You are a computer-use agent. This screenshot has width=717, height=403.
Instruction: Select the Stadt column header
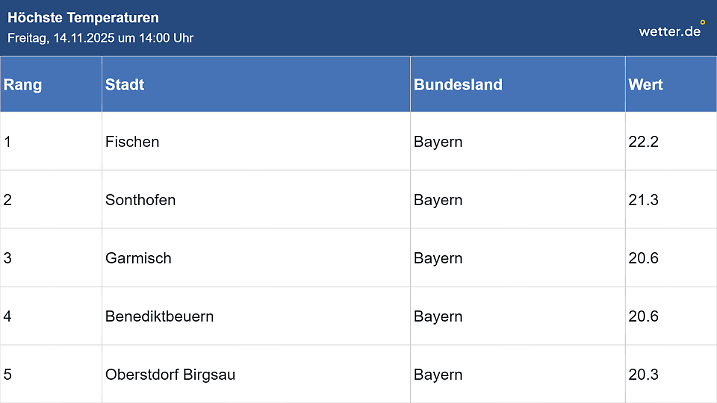point(125,85)
